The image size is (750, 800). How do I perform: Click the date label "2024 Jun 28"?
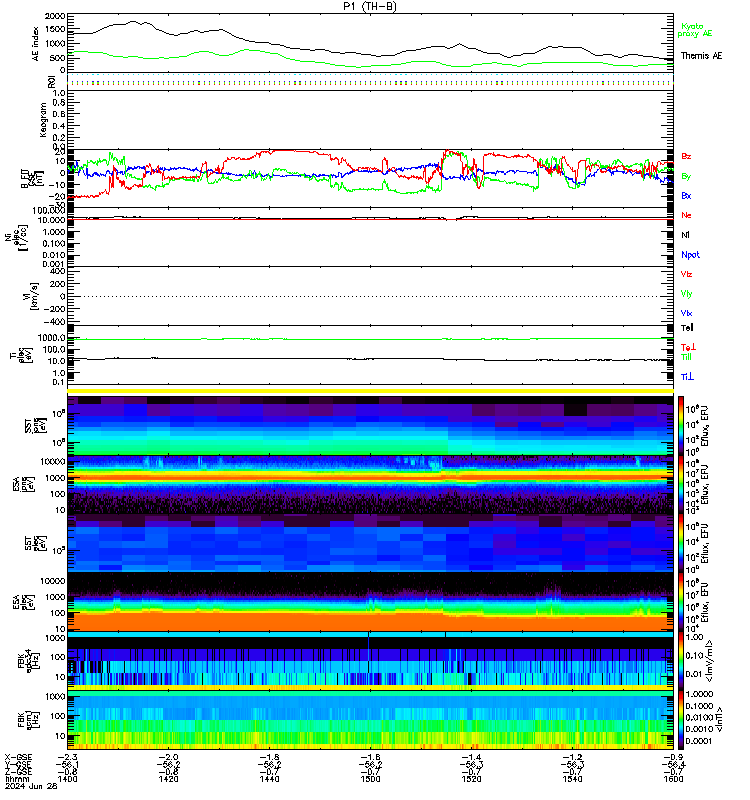click(x=31, y=786)
